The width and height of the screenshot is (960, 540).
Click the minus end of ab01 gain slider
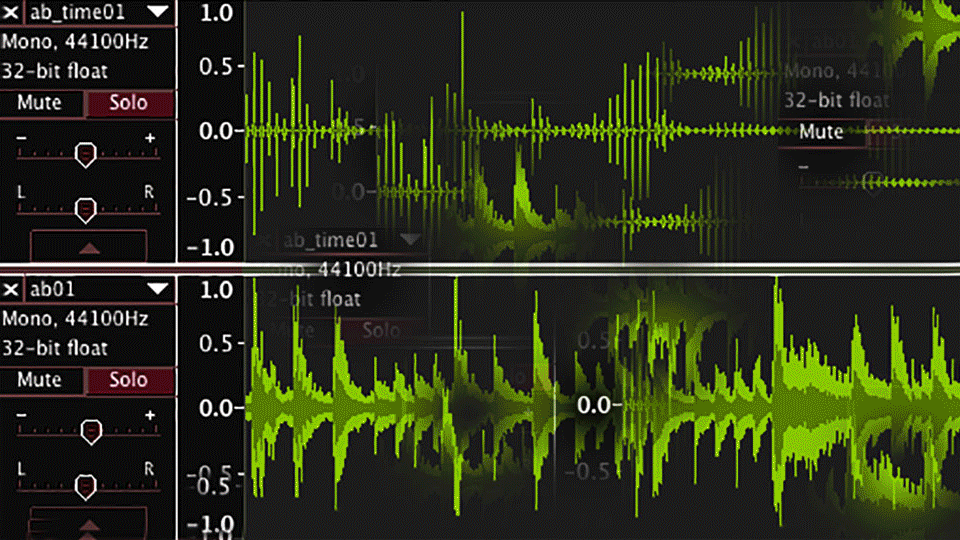click(x=22, y=415)
